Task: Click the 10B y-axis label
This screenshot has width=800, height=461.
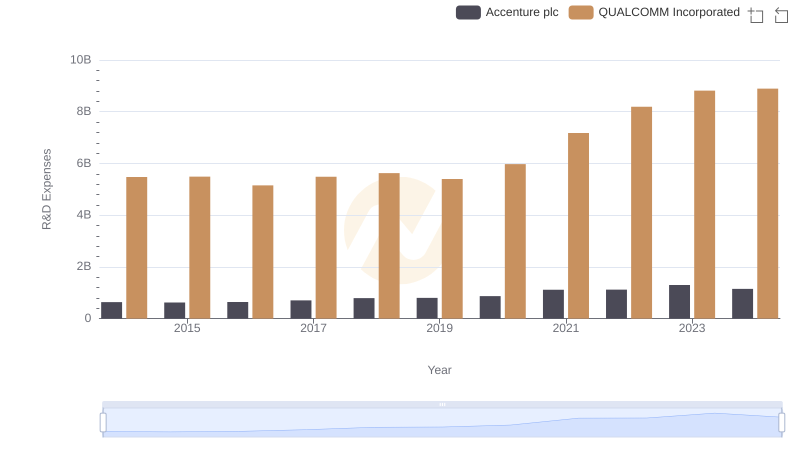Action: [81, 60]
